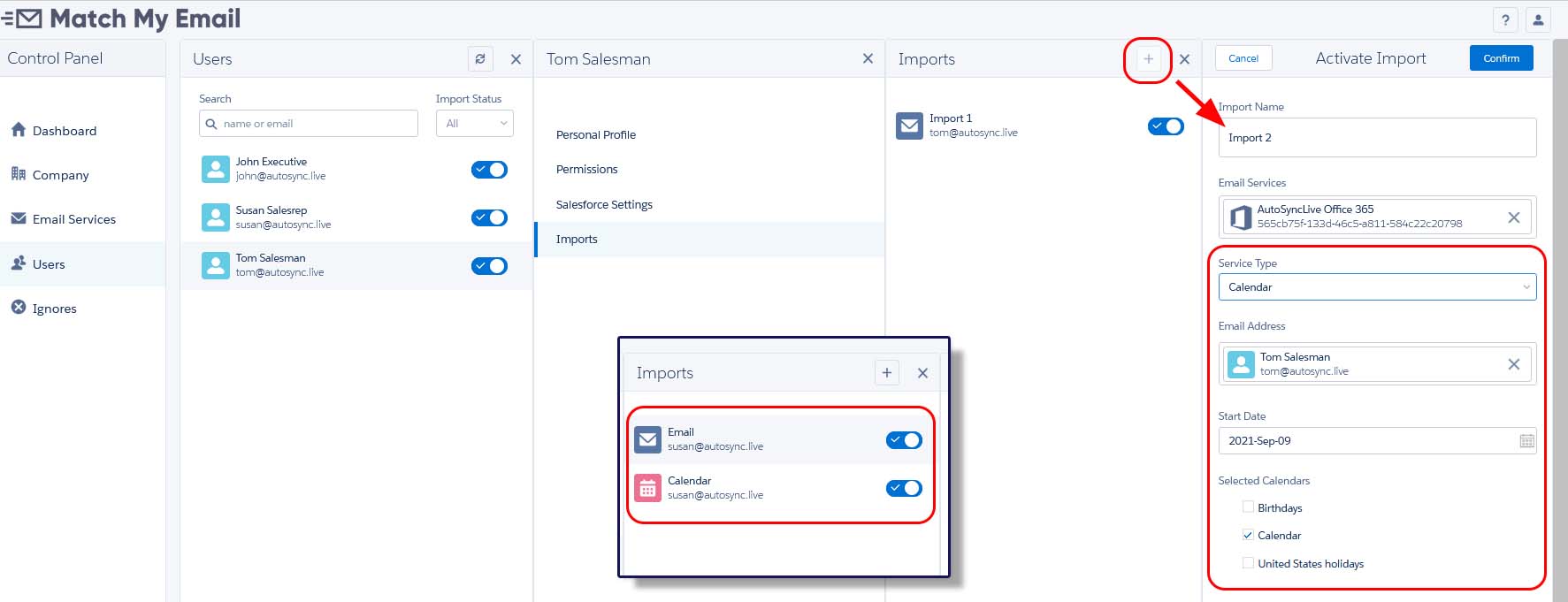Check the Birthdays calendar checkbox
Screen dimensions: 1568x602
(1248, 507)
